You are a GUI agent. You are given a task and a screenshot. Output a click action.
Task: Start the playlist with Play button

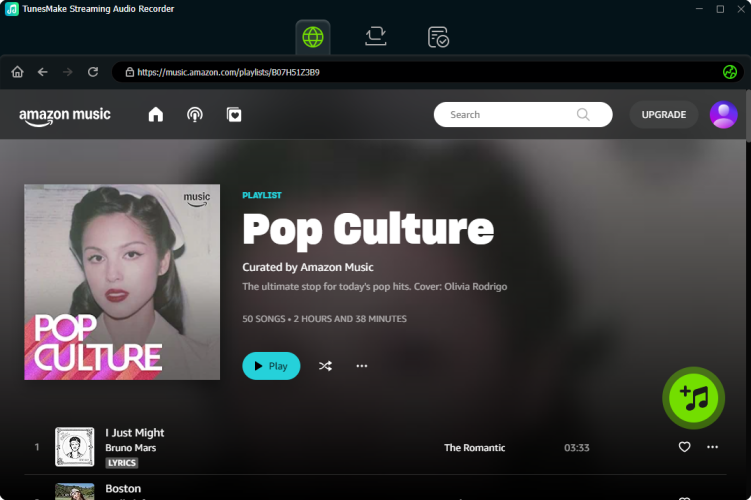(271, 366)
